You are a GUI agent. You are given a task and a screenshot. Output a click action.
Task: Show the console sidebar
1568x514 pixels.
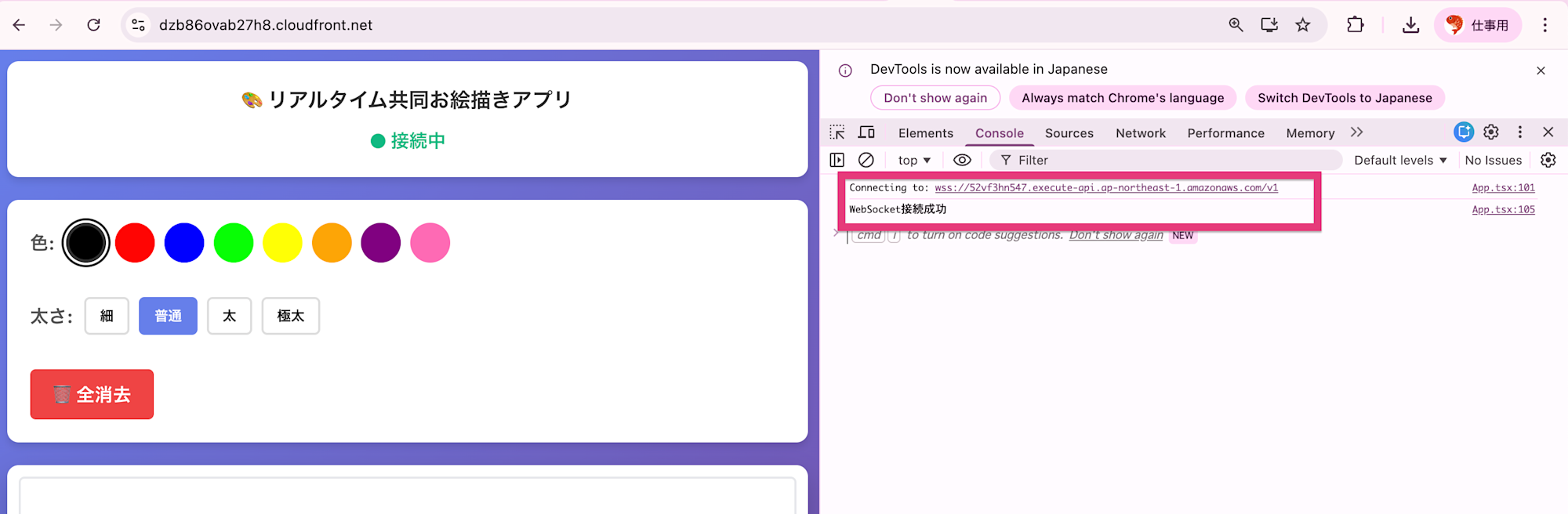(x=837, y=160)
